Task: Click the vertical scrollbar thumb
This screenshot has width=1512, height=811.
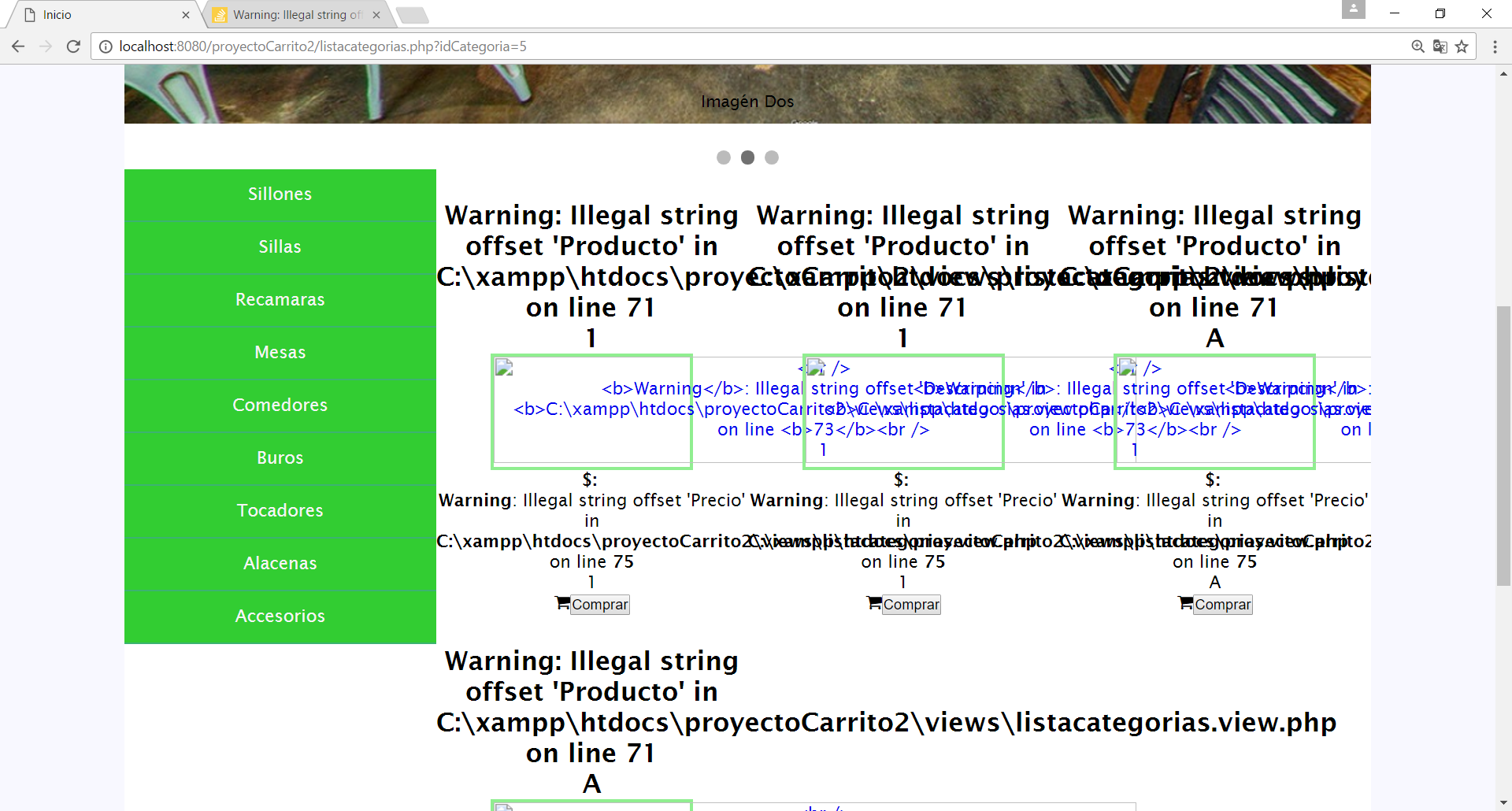Action: (x=1503, y=446)
